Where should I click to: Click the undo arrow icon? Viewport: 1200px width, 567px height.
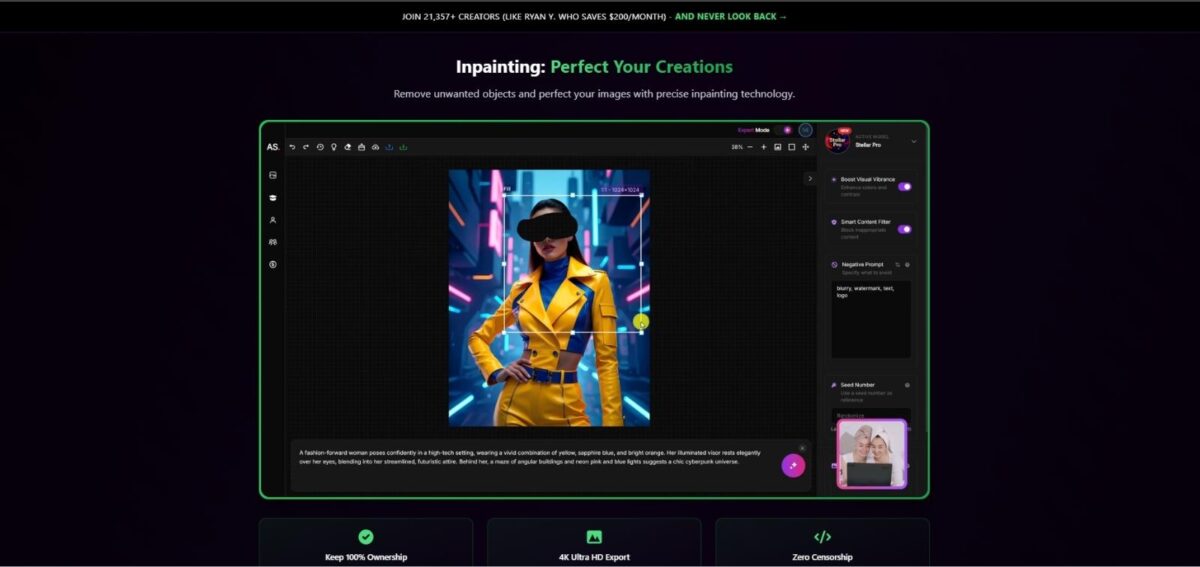292,147
